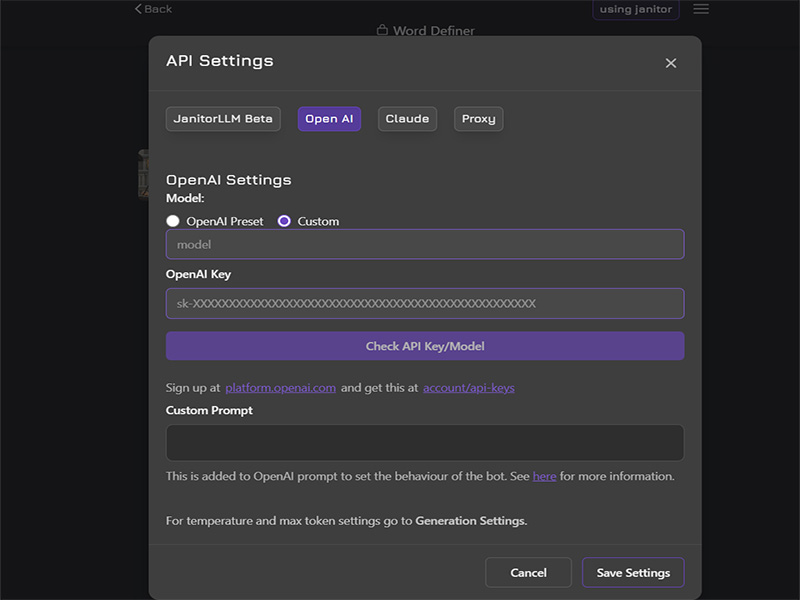Click the 'OpenAI Settings' heading
The height and width of the screenshot is (600, 800).
[229, 180]
